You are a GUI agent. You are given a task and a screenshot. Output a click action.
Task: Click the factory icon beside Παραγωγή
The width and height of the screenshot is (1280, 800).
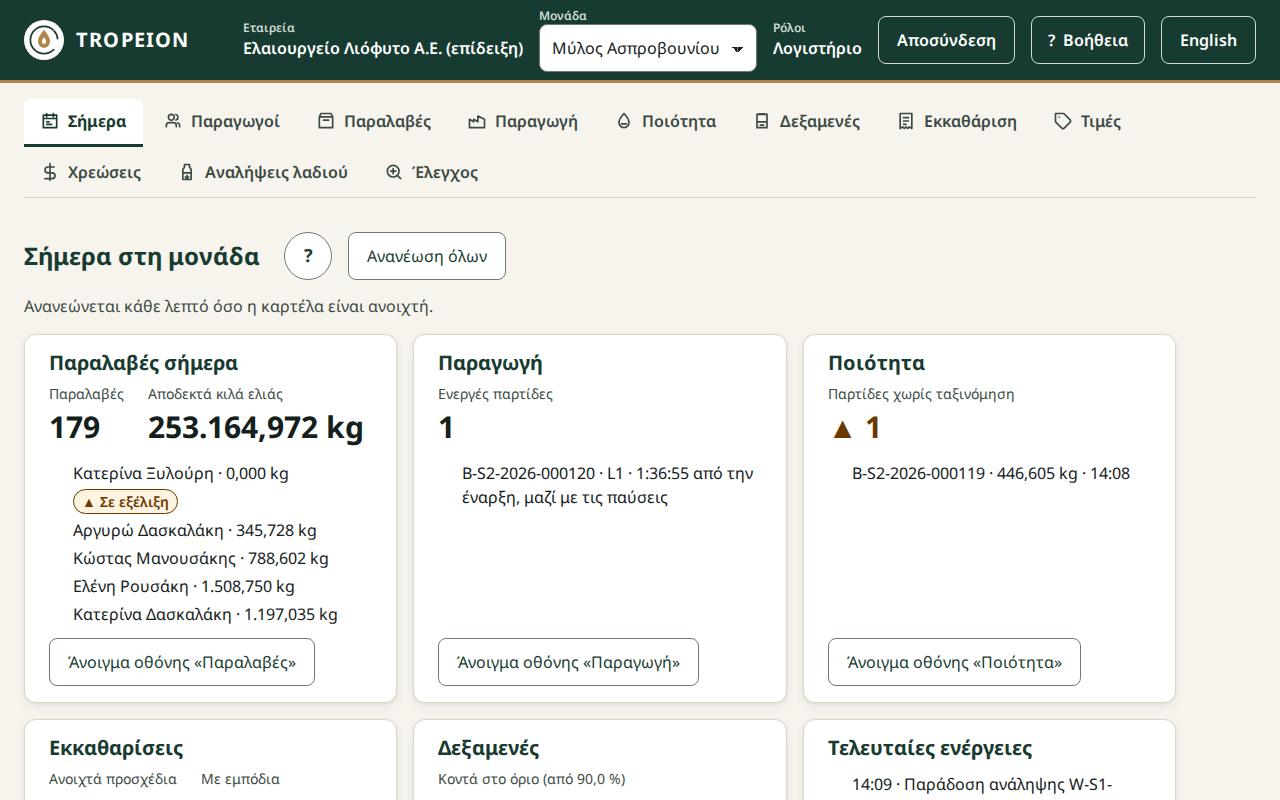click(477, 121)
